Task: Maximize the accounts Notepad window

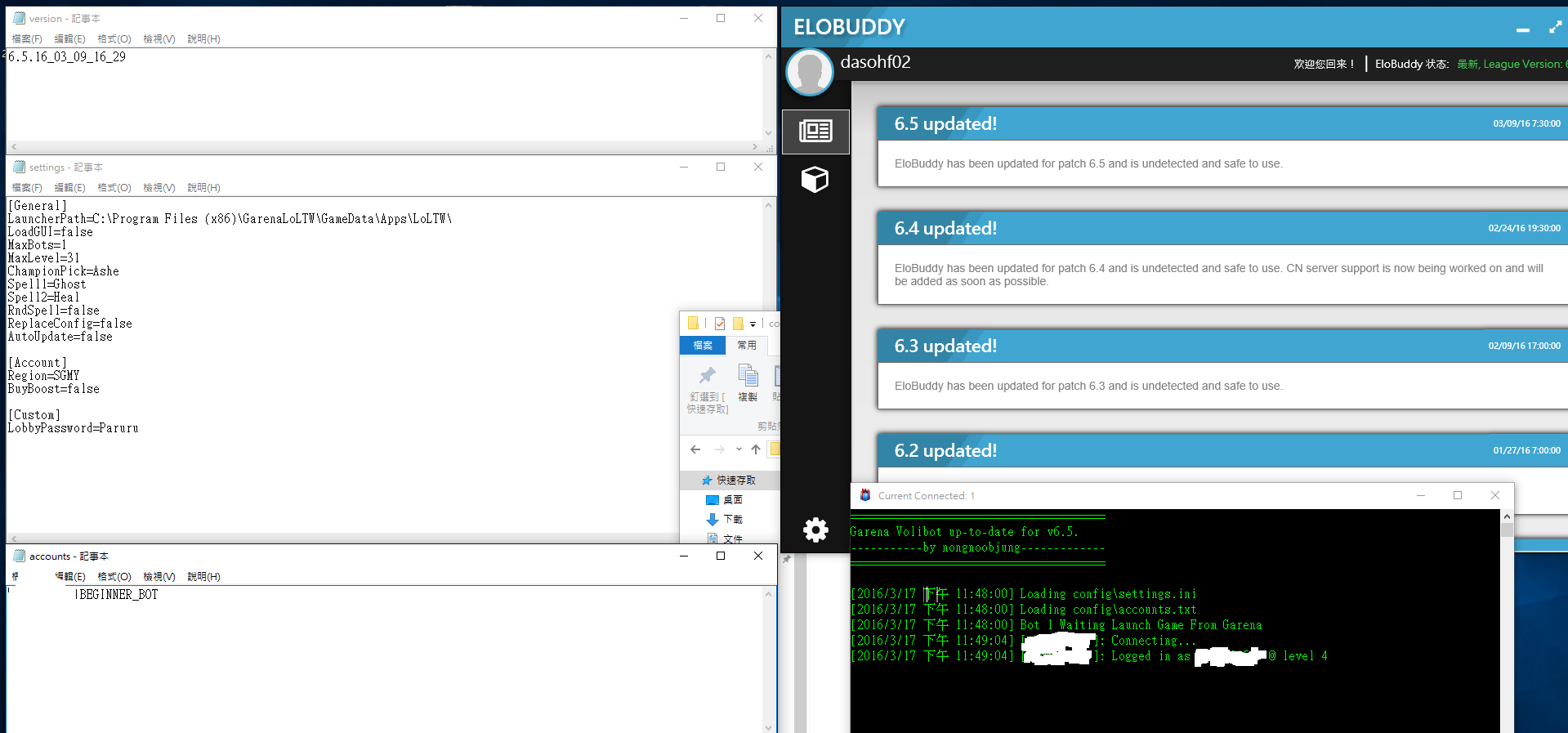Action: (x=721, y=556)
